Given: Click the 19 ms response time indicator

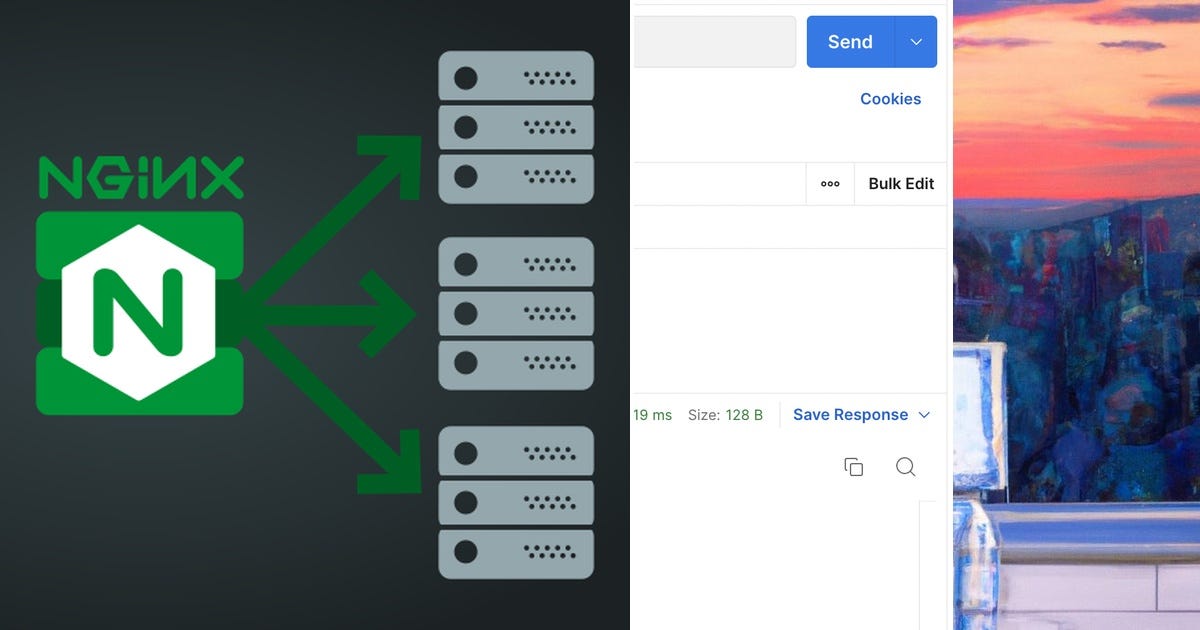Looking at the screenshot, I should pos(652,414).
